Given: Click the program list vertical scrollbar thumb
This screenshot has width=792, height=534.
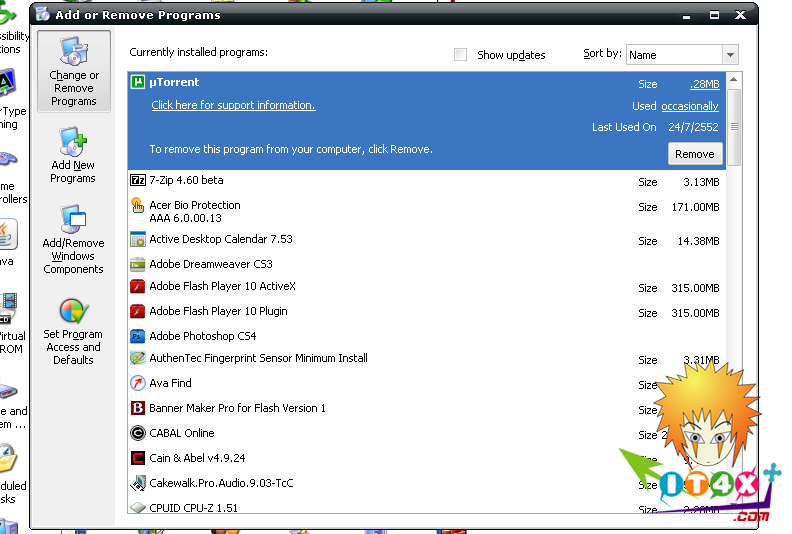Looking at the screenshot, I should tap(734, 126).
